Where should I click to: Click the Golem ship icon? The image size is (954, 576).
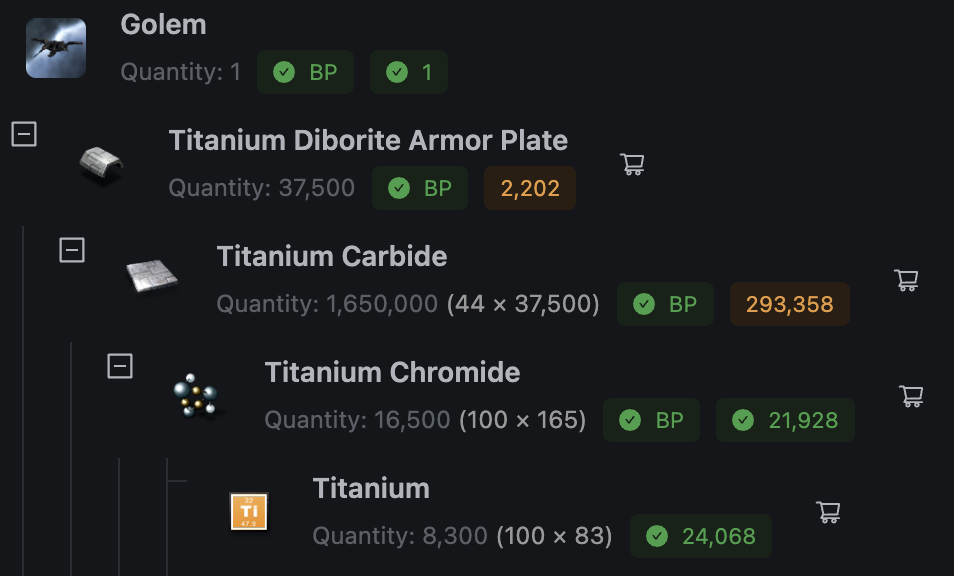click(56, 48)
